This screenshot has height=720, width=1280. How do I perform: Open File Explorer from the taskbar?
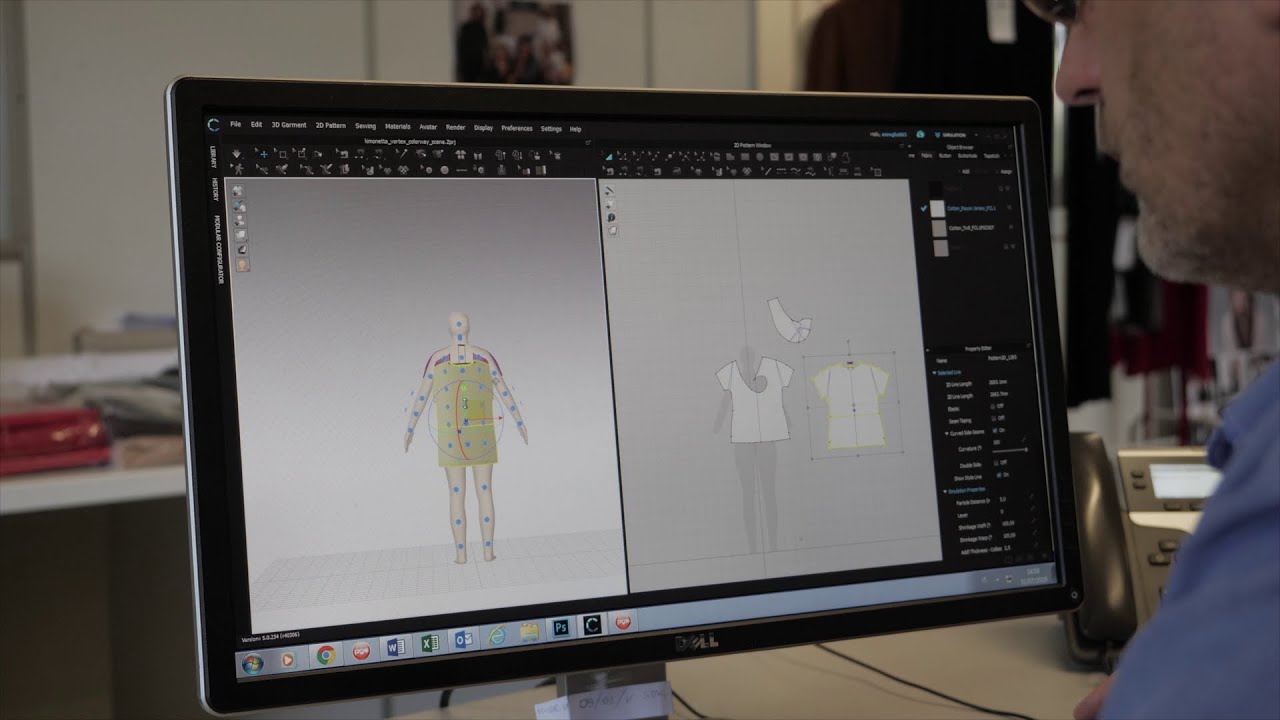tap(529, 633)
